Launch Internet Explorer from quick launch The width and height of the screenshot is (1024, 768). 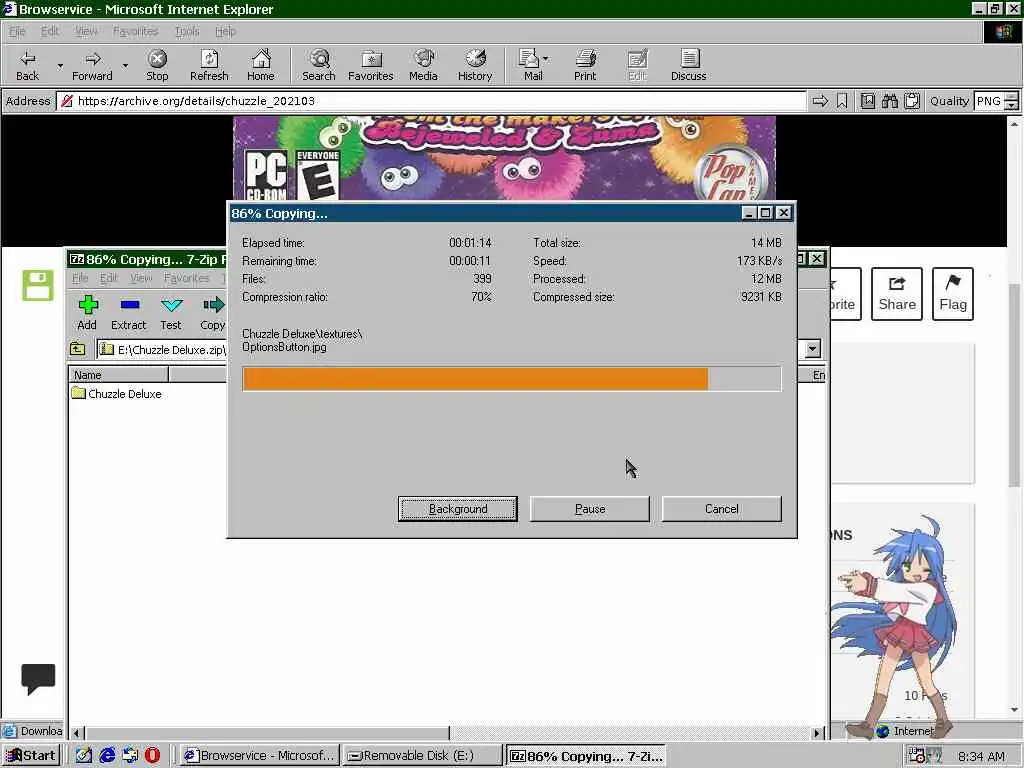coord(107,755)
